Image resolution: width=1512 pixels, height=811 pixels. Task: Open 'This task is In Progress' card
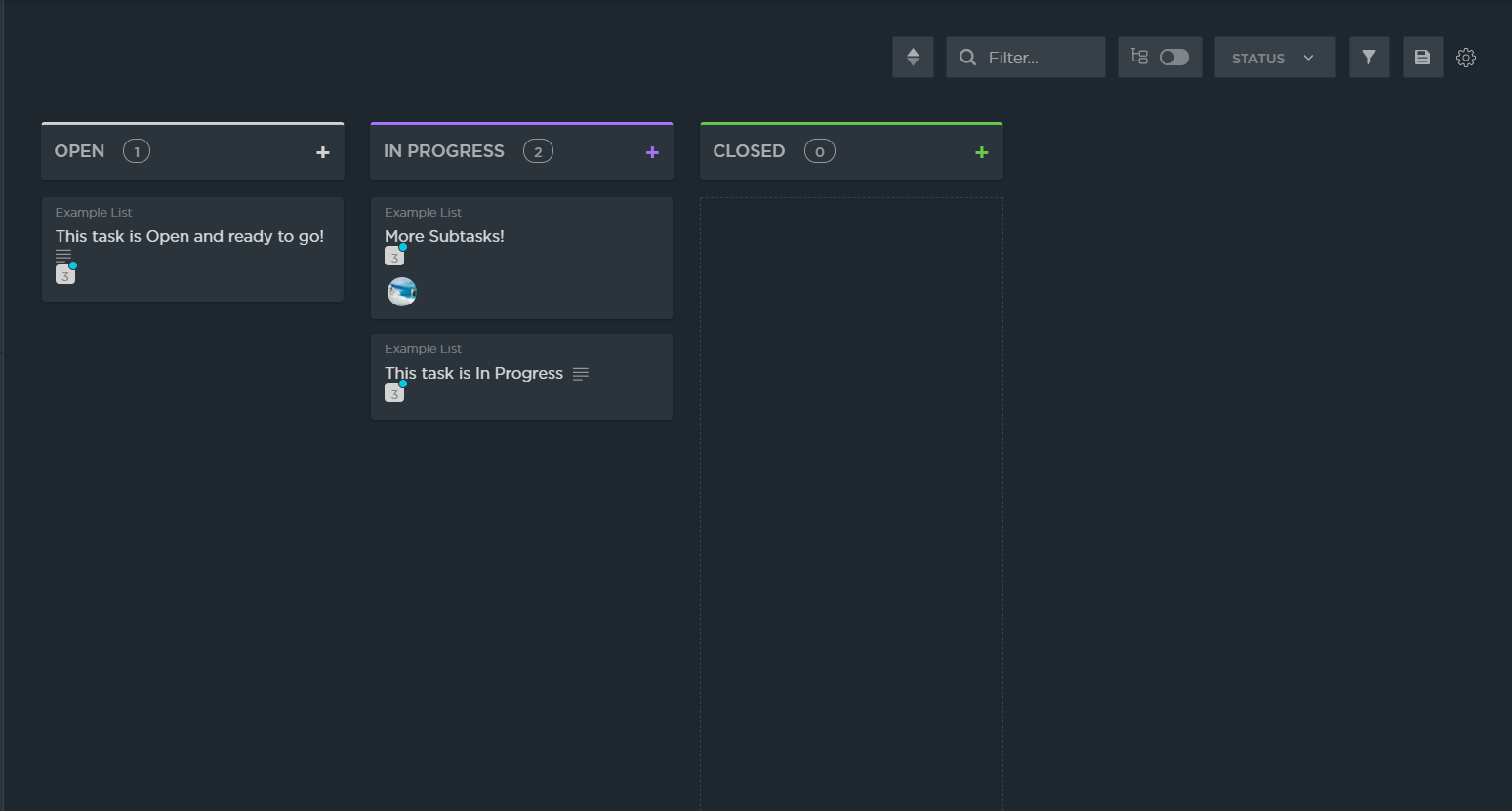pos(521,377)
